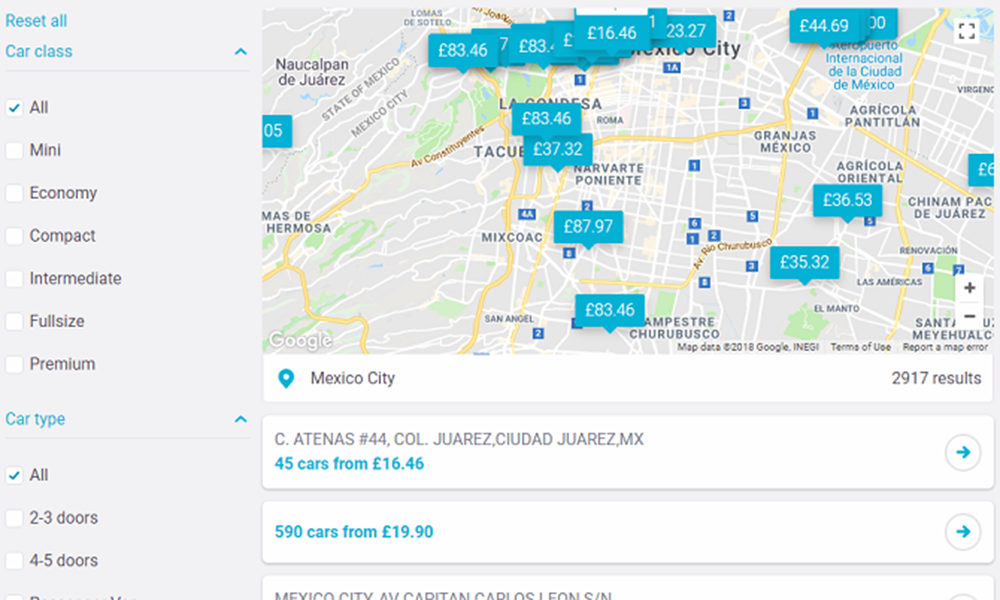The image size is (1000, 600).
Task: Zoom in on the map
Action: click(969, 288)
